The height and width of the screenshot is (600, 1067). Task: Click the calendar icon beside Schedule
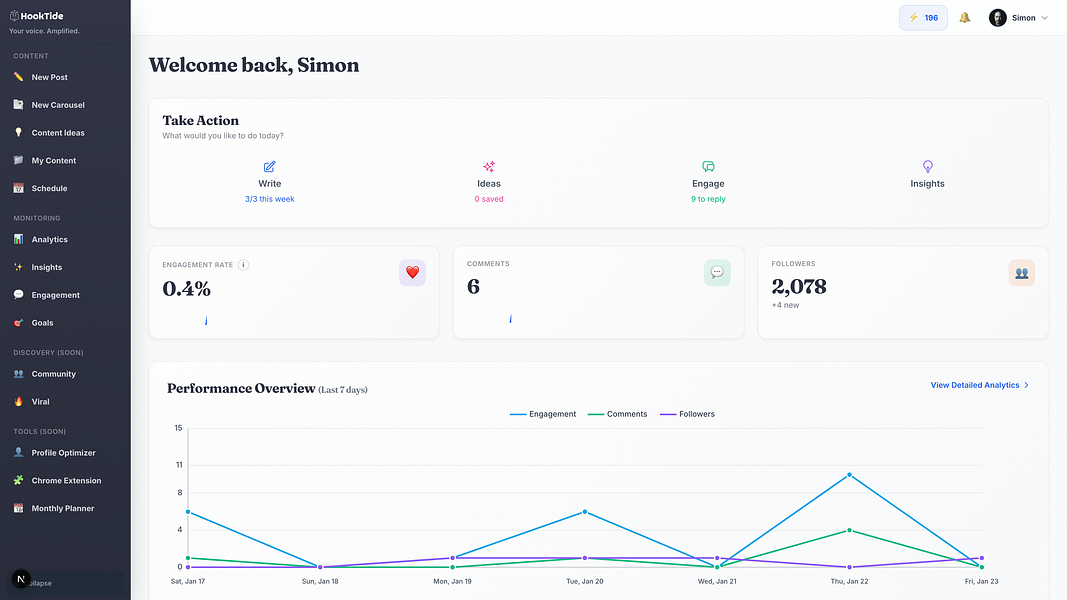pyautogui.click(x=18, y=188)
